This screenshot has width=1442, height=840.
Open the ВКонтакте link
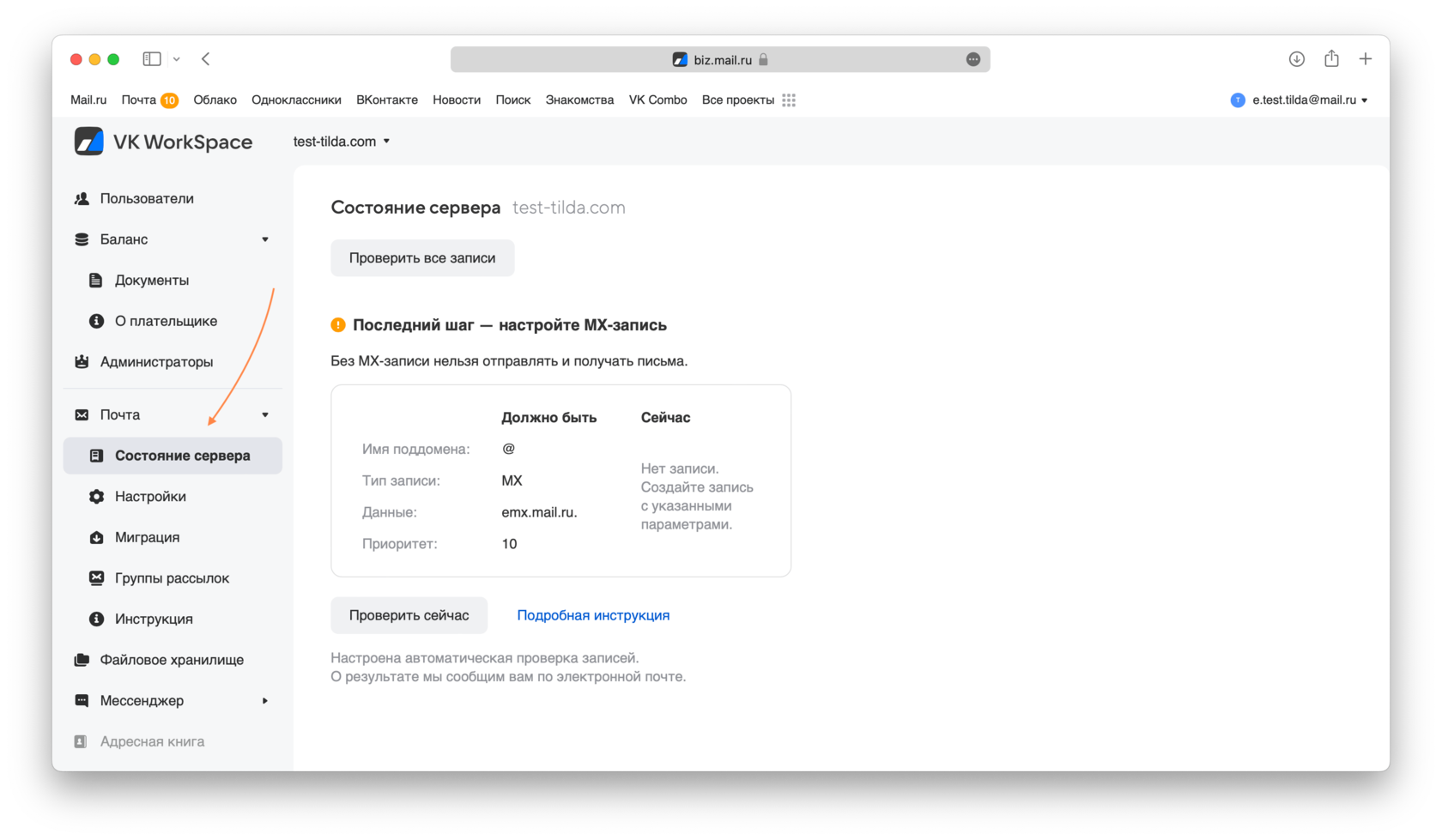tap(387, 100)
